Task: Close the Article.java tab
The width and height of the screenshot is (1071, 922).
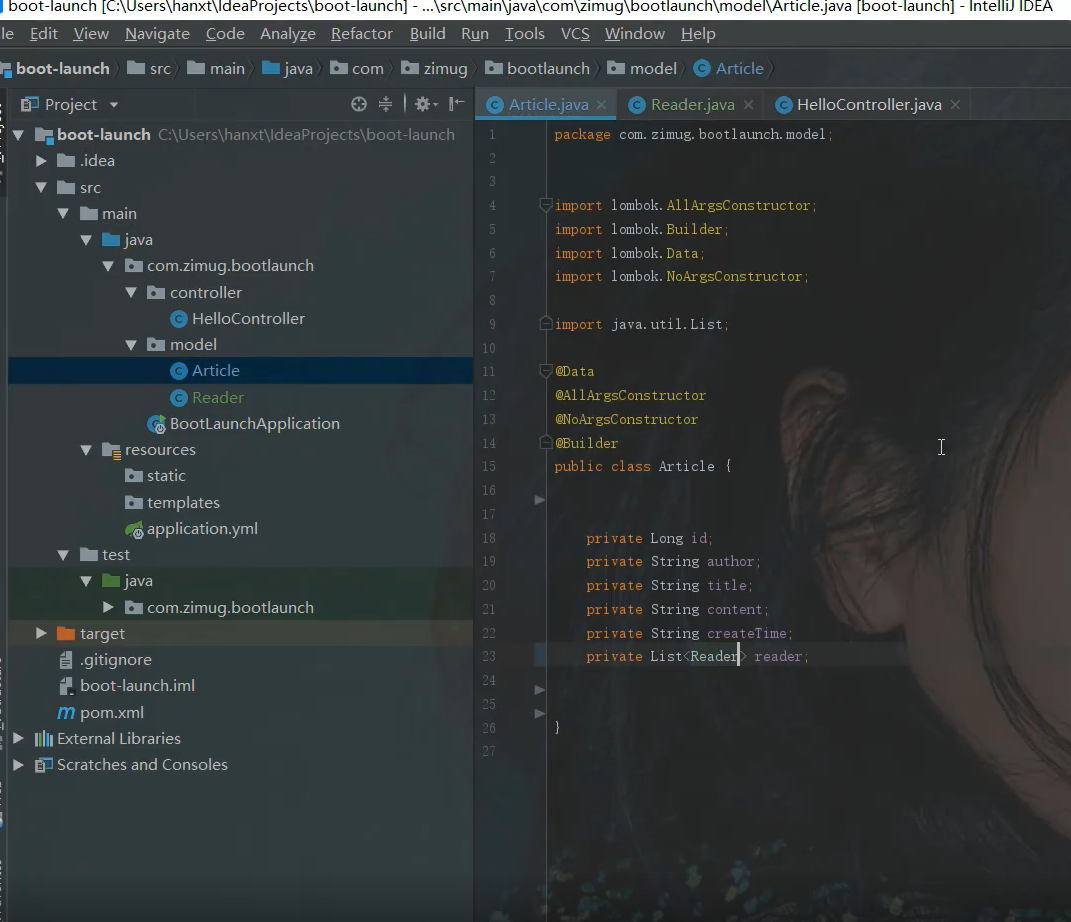Action: (601, 104)
